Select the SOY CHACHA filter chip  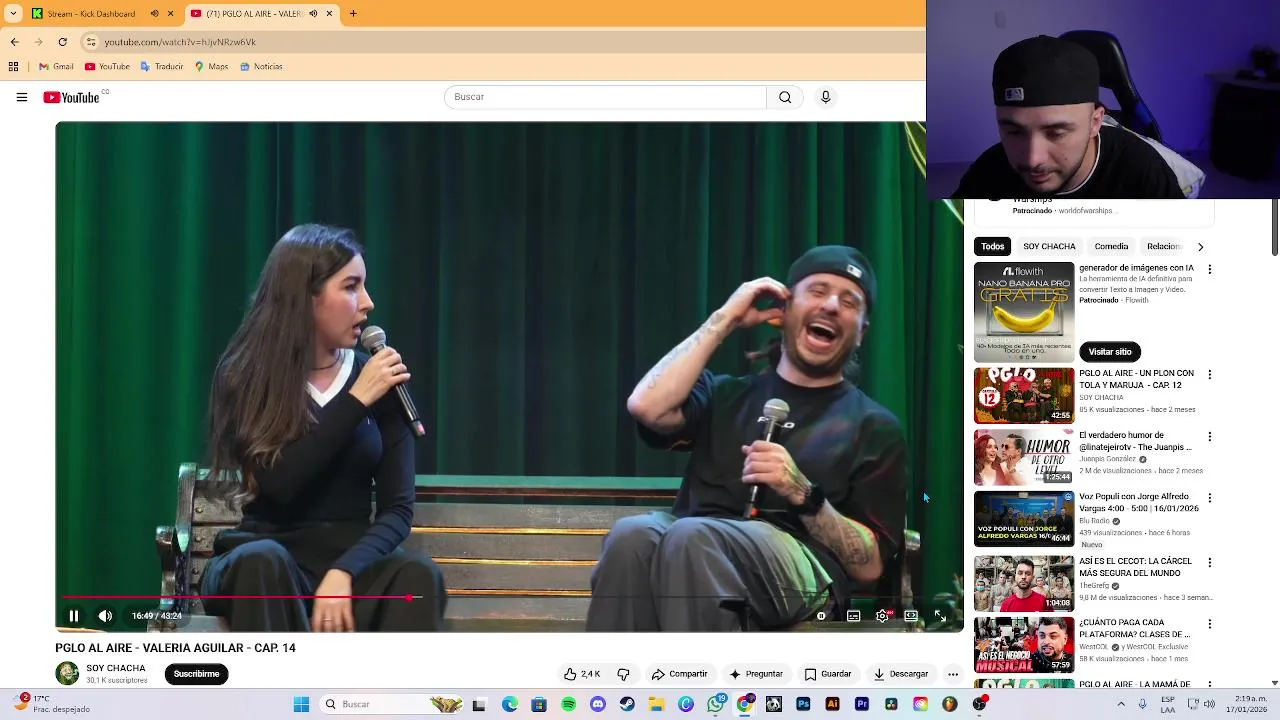pos(1049,246)
